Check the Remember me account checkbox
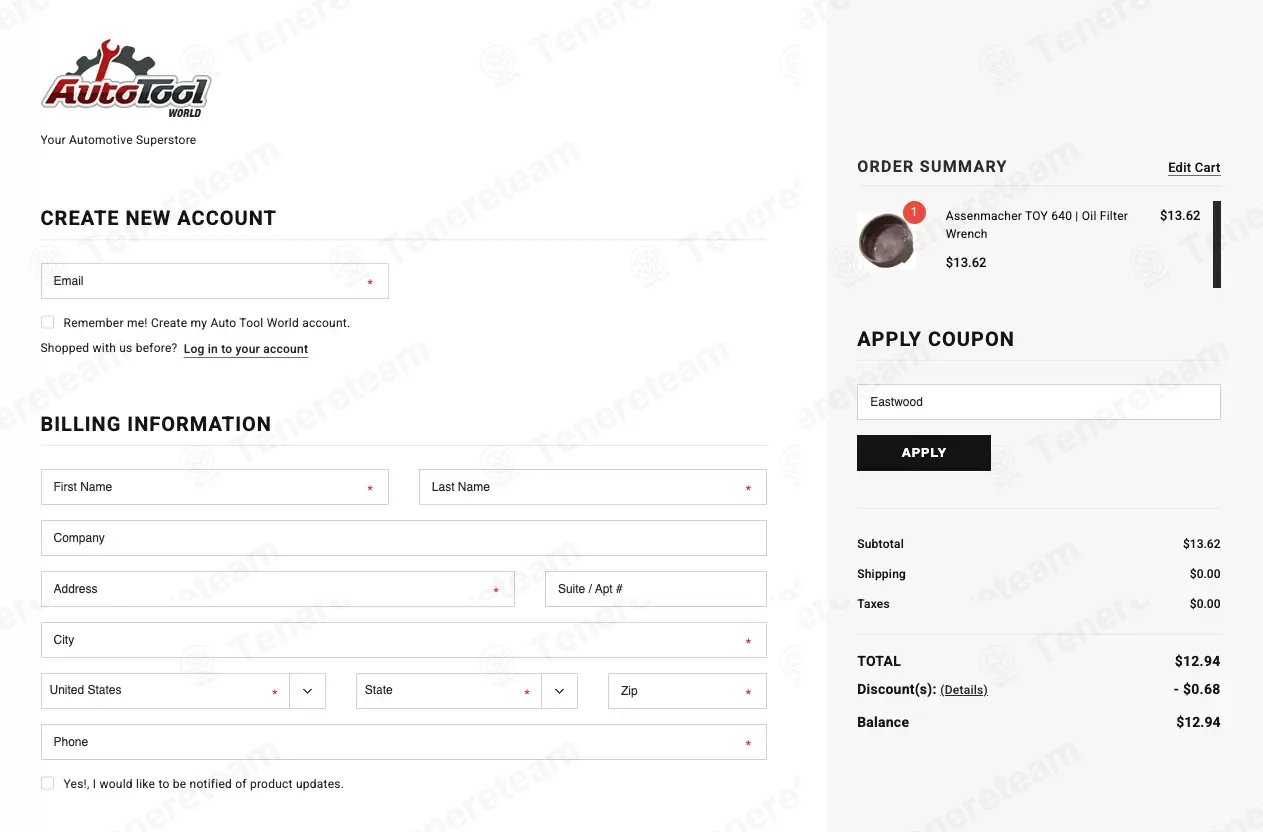This screenshot has width=1263, height=832. pyautogui.click(x=48, y=322)
